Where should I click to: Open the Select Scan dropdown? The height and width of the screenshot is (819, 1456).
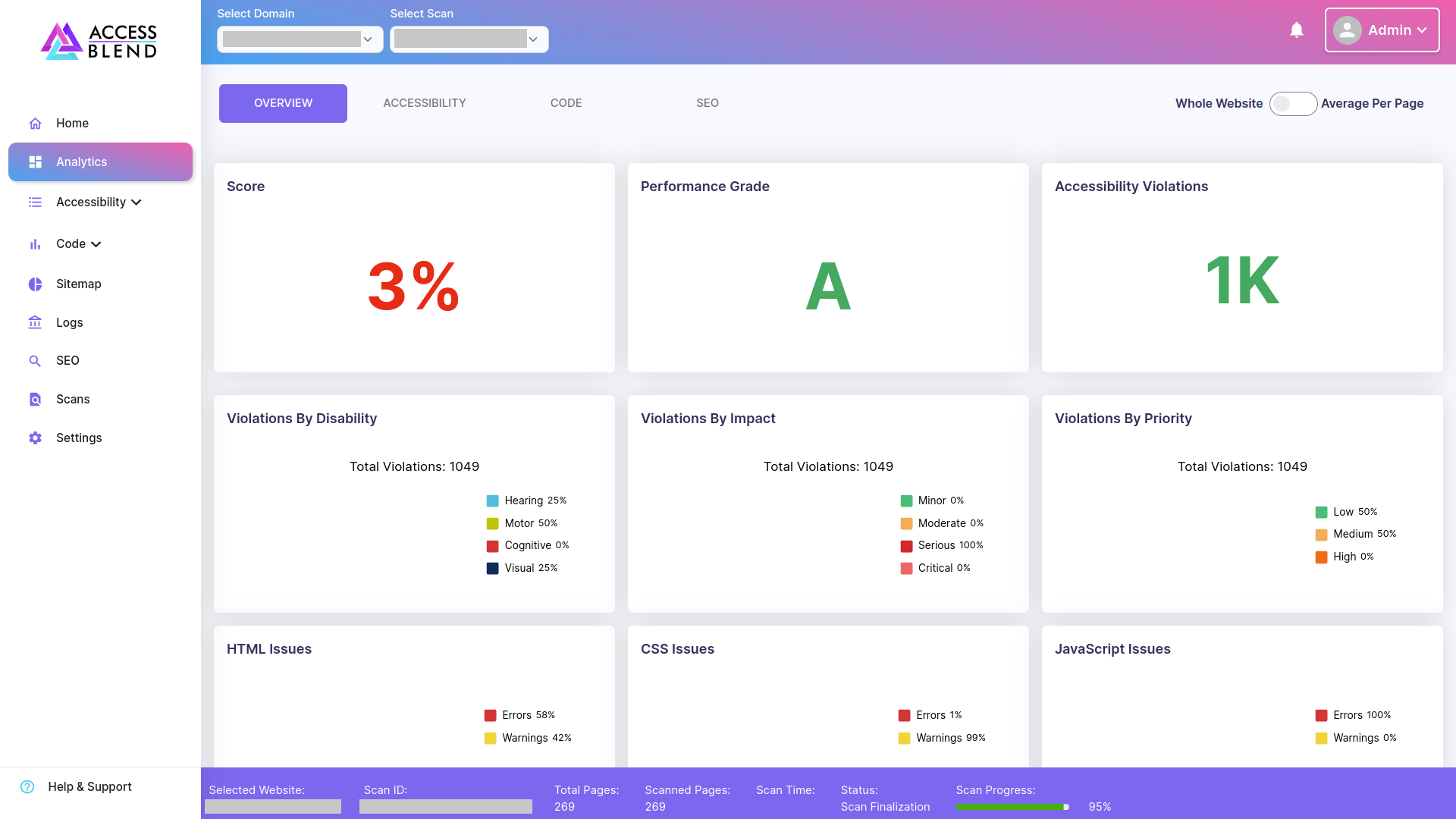469,39
